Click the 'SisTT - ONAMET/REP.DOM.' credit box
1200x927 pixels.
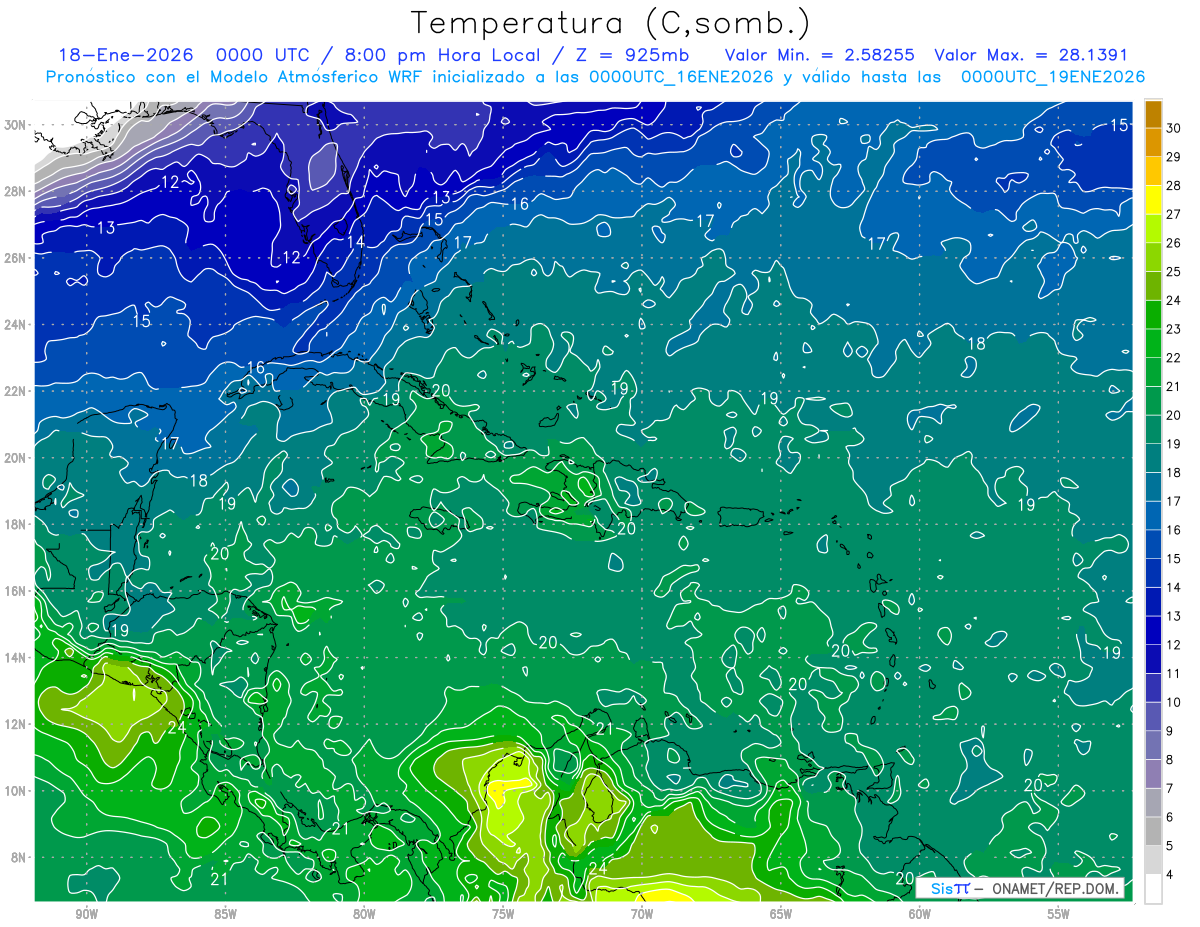[x=1020, y=888]
